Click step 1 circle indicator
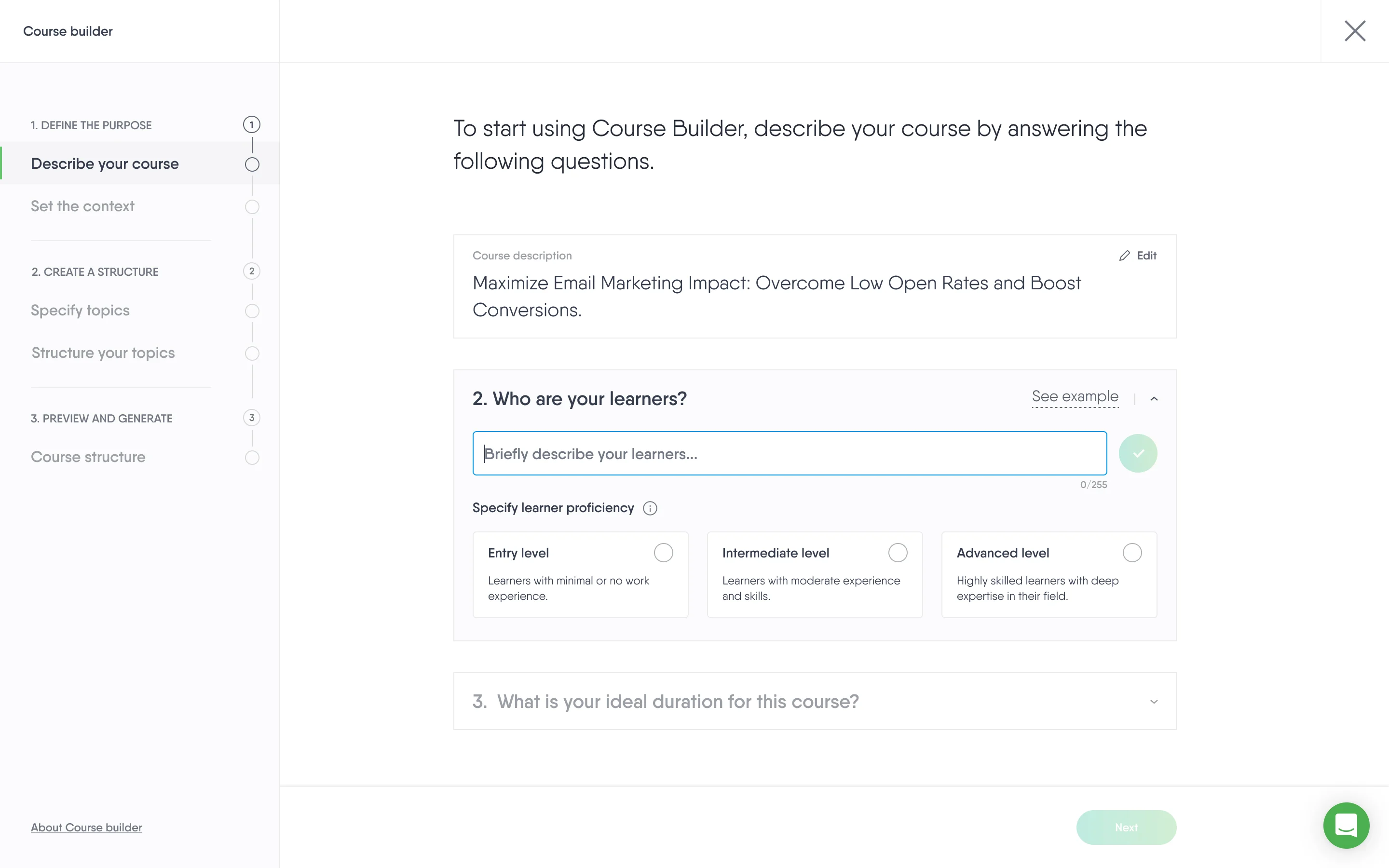 click(x=251, y=124)
